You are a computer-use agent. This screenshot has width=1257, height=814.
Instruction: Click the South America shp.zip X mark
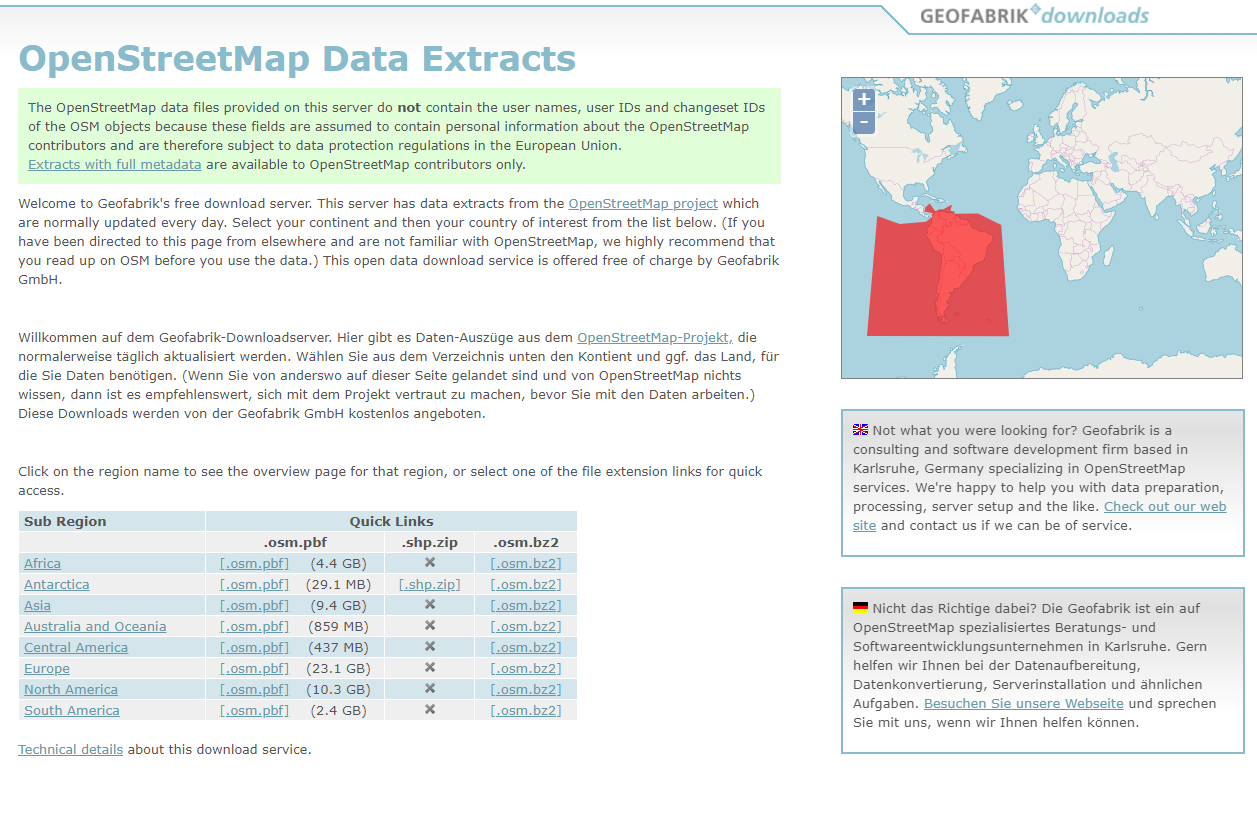tap(430, 710)
